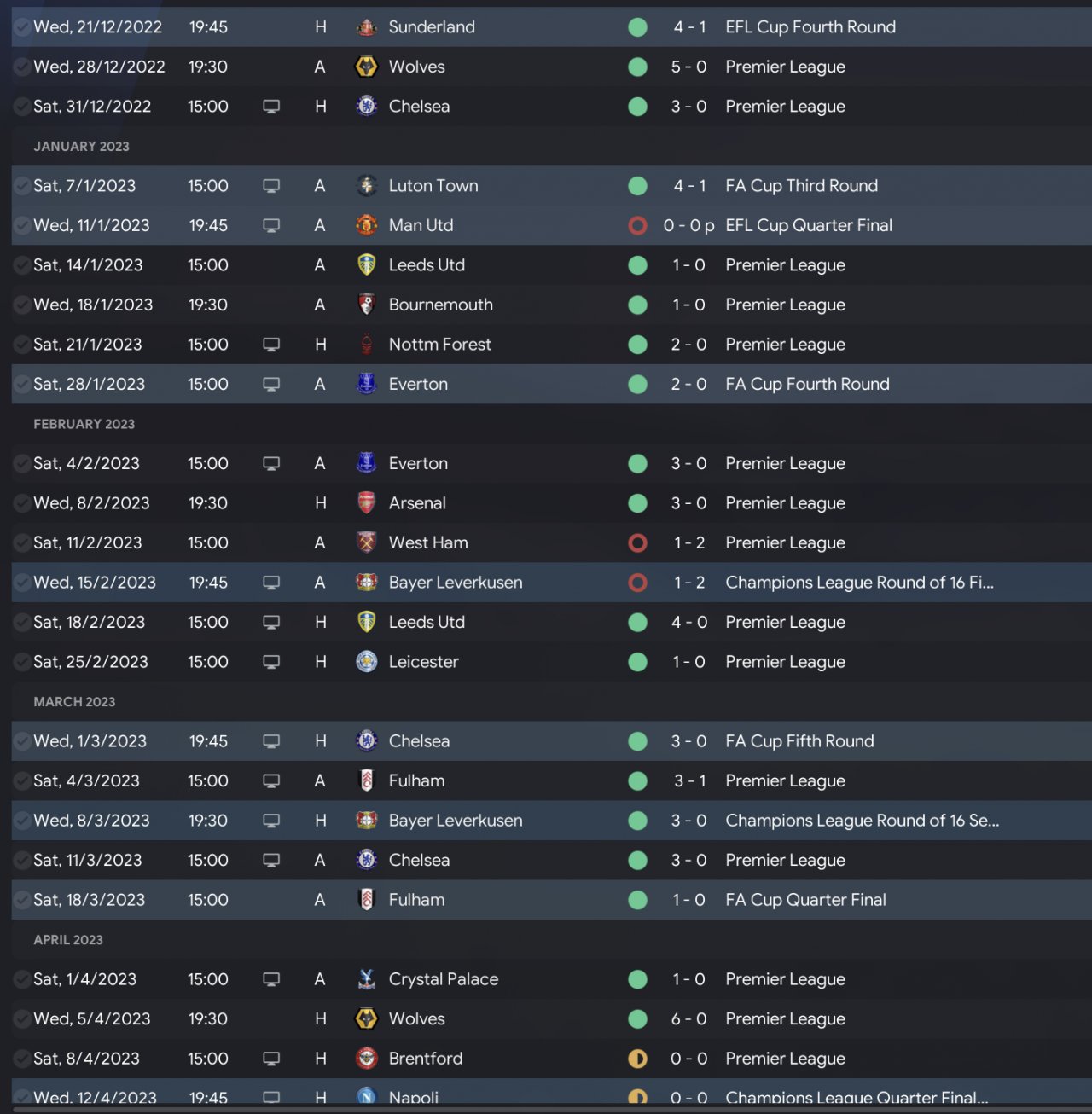Click red loss indicator for West Ham match

637,543
